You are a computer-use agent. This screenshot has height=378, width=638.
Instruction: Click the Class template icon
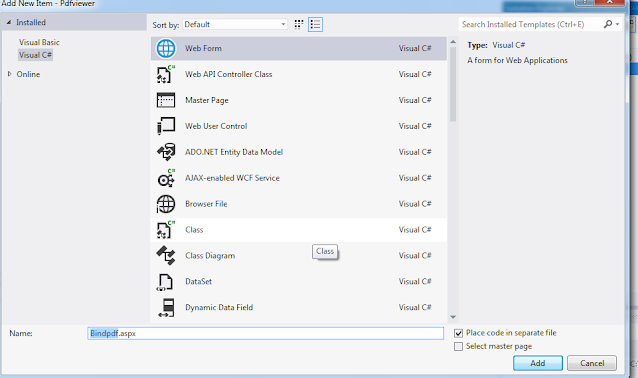166,230
